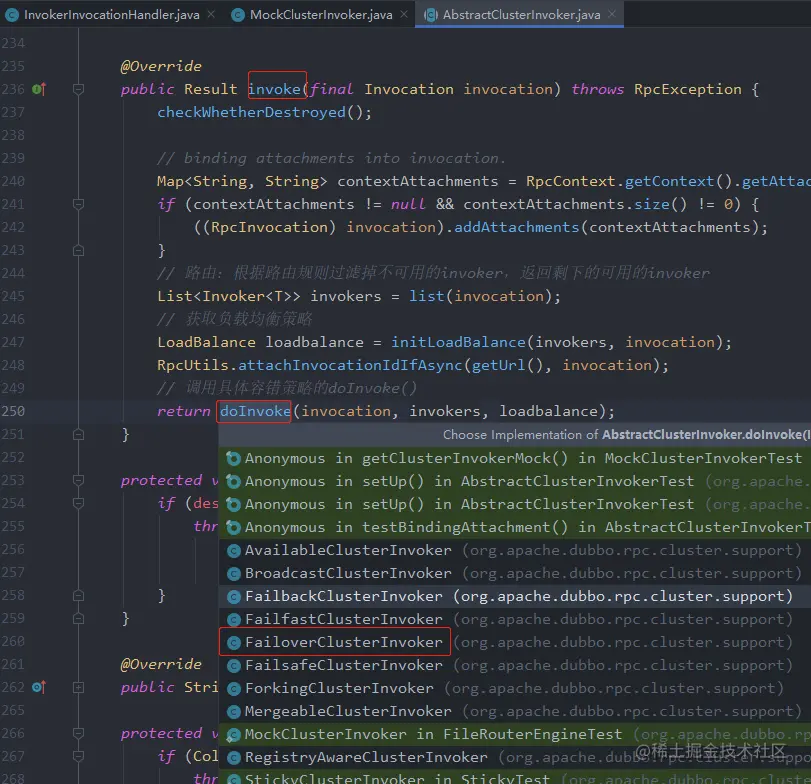Select FailsafeClusterInvoker implementation
This screenshot has width=811, height=784.
click(515, 665)
